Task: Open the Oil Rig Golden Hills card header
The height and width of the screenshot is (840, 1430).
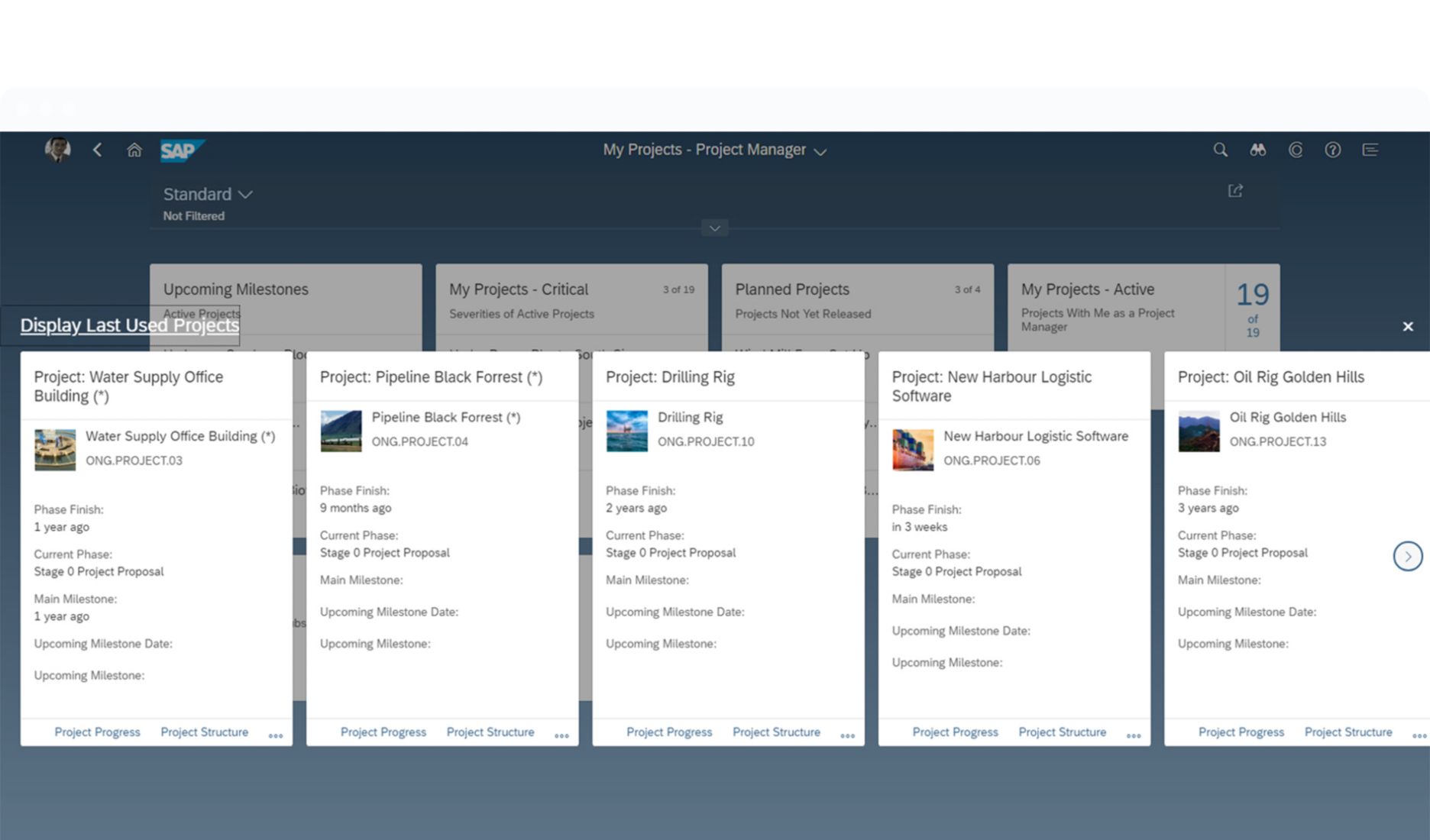Action: pyautogui.click(x=1270, y=377)
